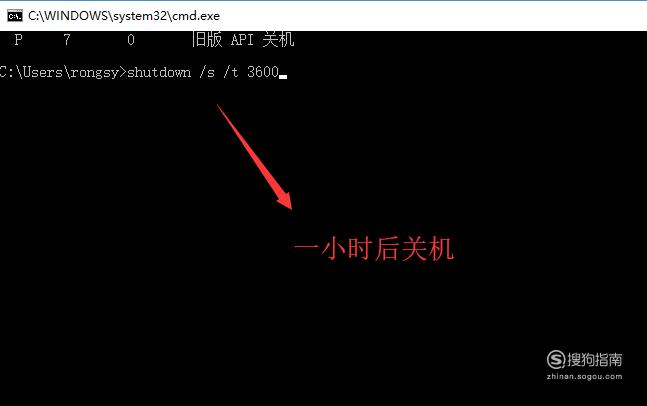Click the 3600 timeout value
The image size is (647, 406).
[263, 72]
